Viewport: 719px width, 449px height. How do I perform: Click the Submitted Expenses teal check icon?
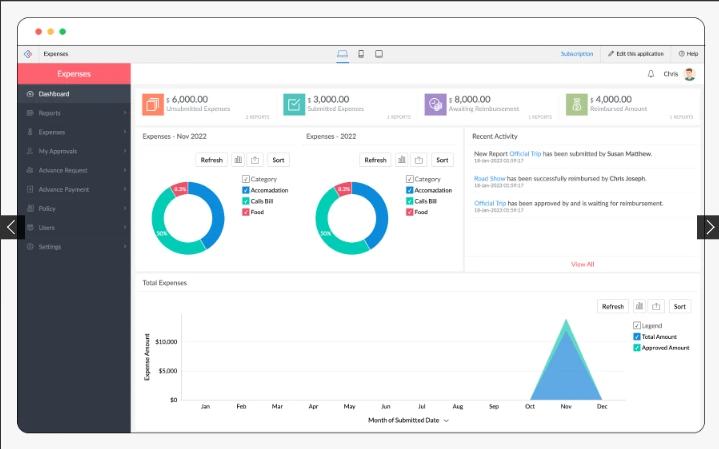pyautogui.click(x=294, y=105)
